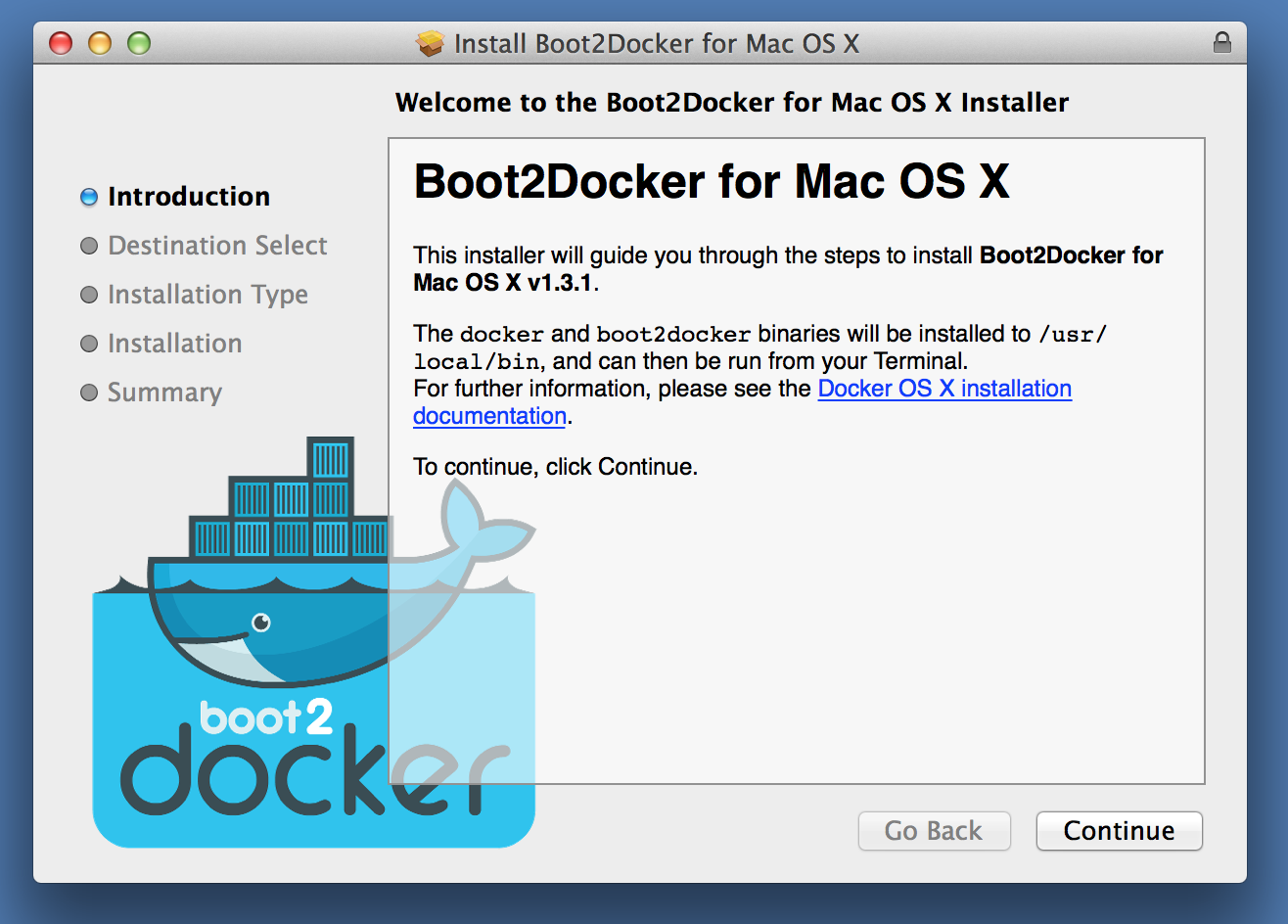Screen dimensions: 1288x924
Task: Zoom the installer window with green button
Action: click(139, 43)
